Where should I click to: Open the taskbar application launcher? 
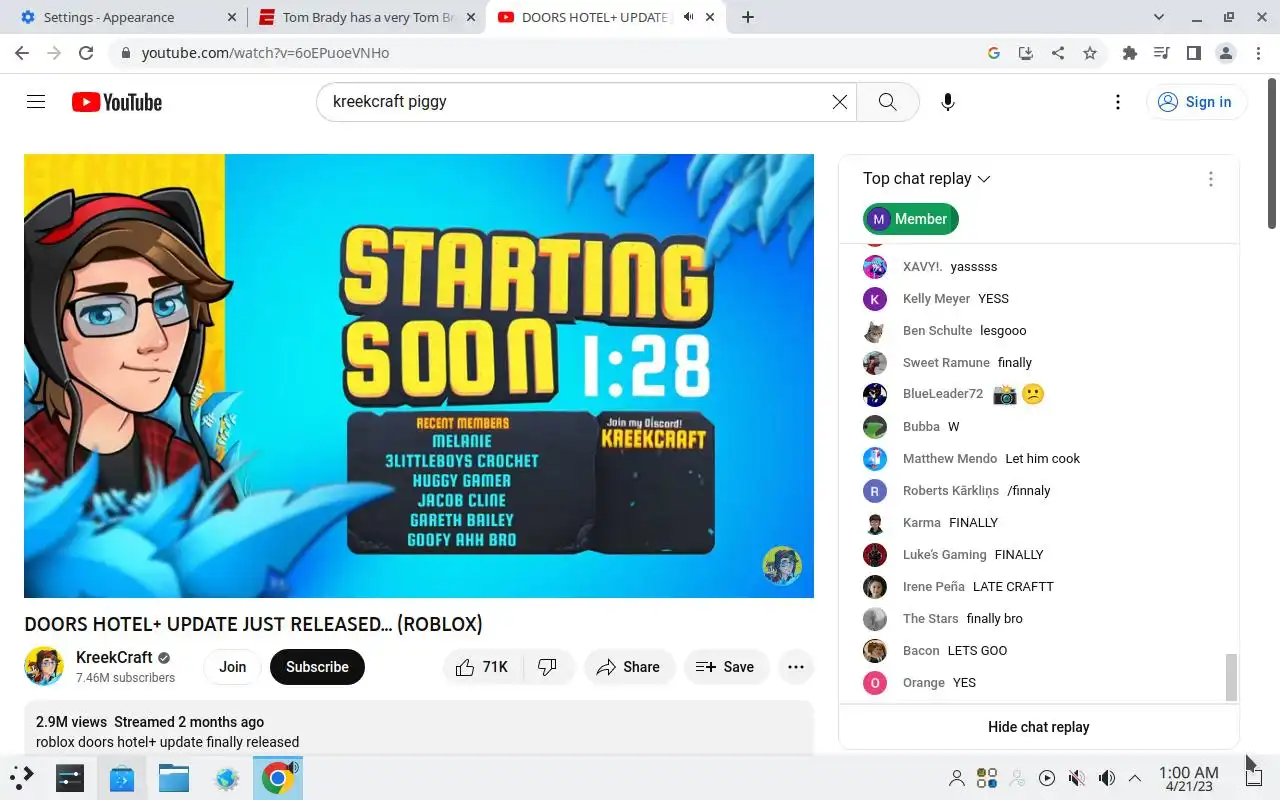tap(22, 777)
